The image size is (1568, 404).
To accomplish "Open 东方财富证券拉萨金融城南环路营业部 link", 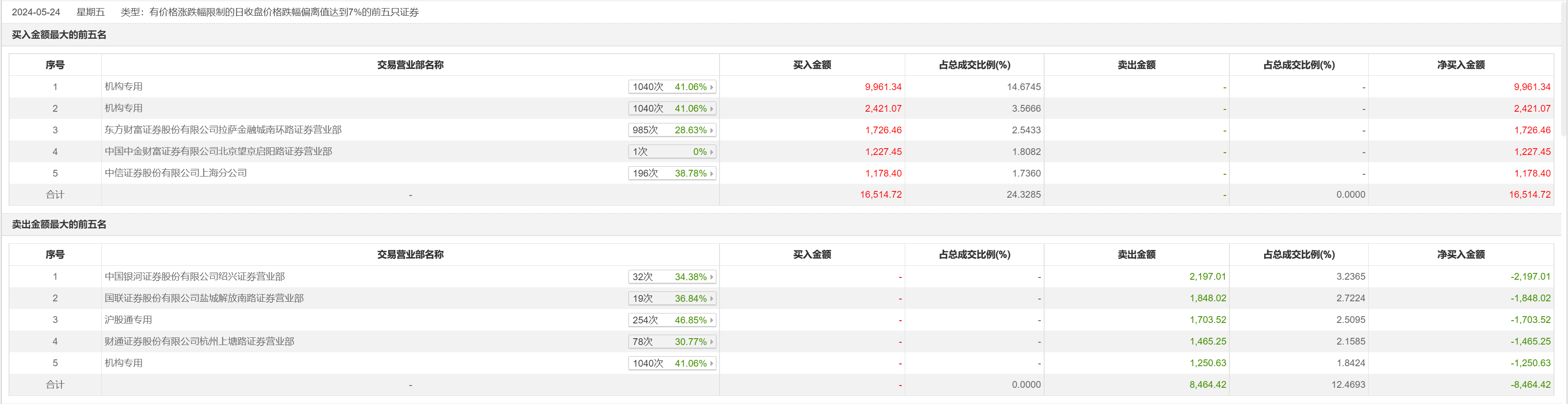I will tap(223, 130).
